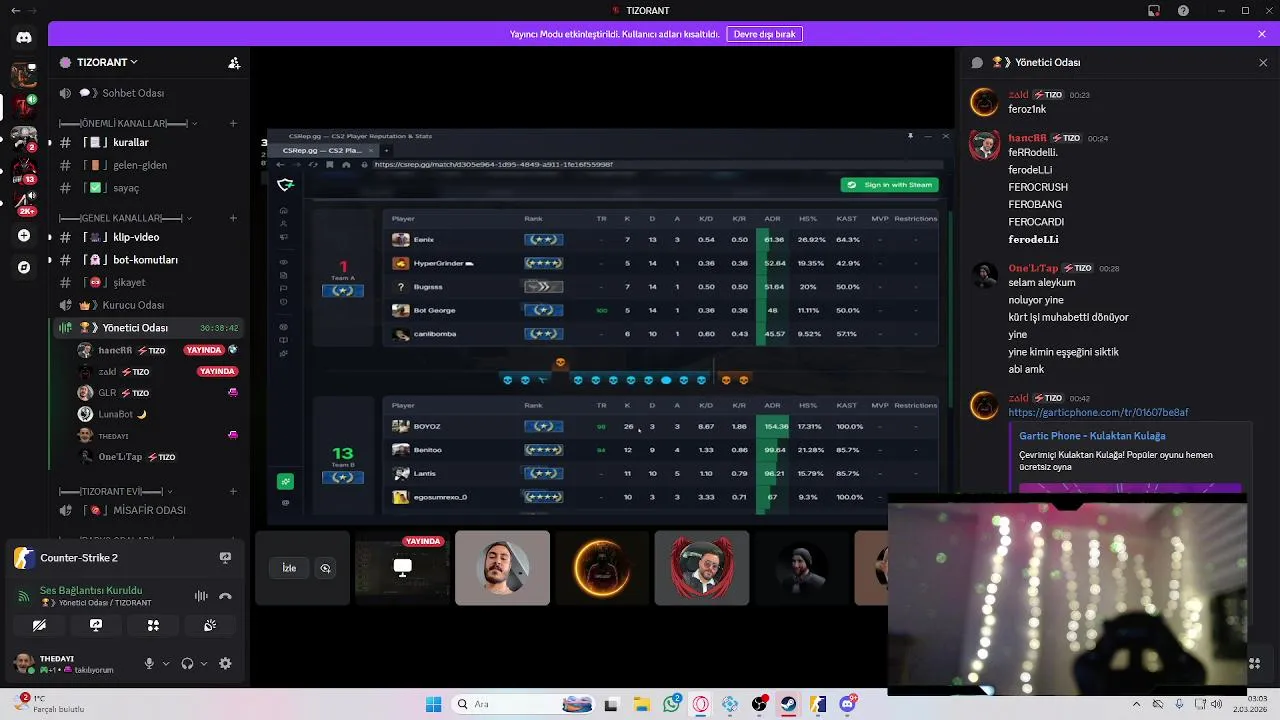1280x720 pixels.
Task: Open the invite people icon next to TIZORANT
Action: [x=234, y=62]
